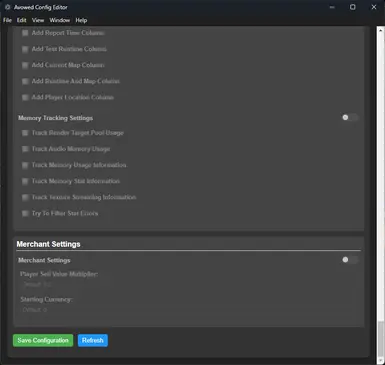385x365 pixels.
Task: Close the Avowed Config Editor window
Action: pyautogui.click(x=374, y=7)
